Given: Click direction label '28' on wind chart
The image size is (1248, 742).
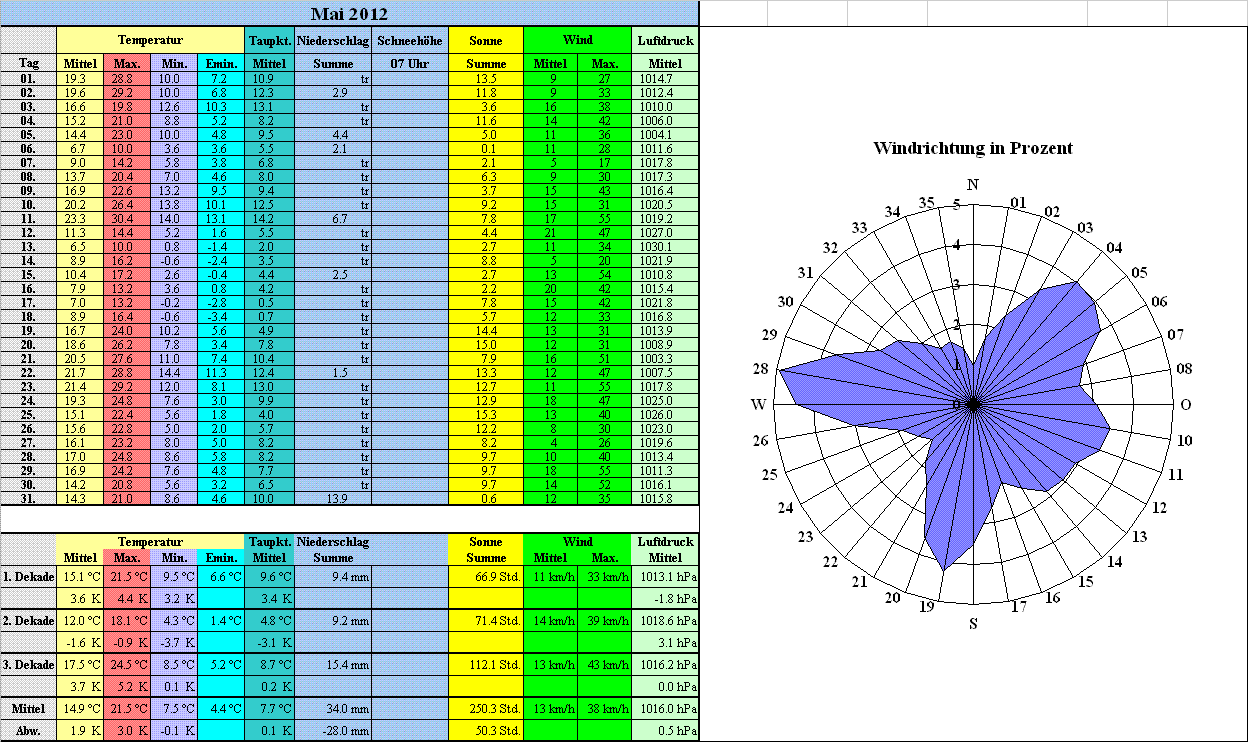Looking at the screenshot, I should pos(762,369).
